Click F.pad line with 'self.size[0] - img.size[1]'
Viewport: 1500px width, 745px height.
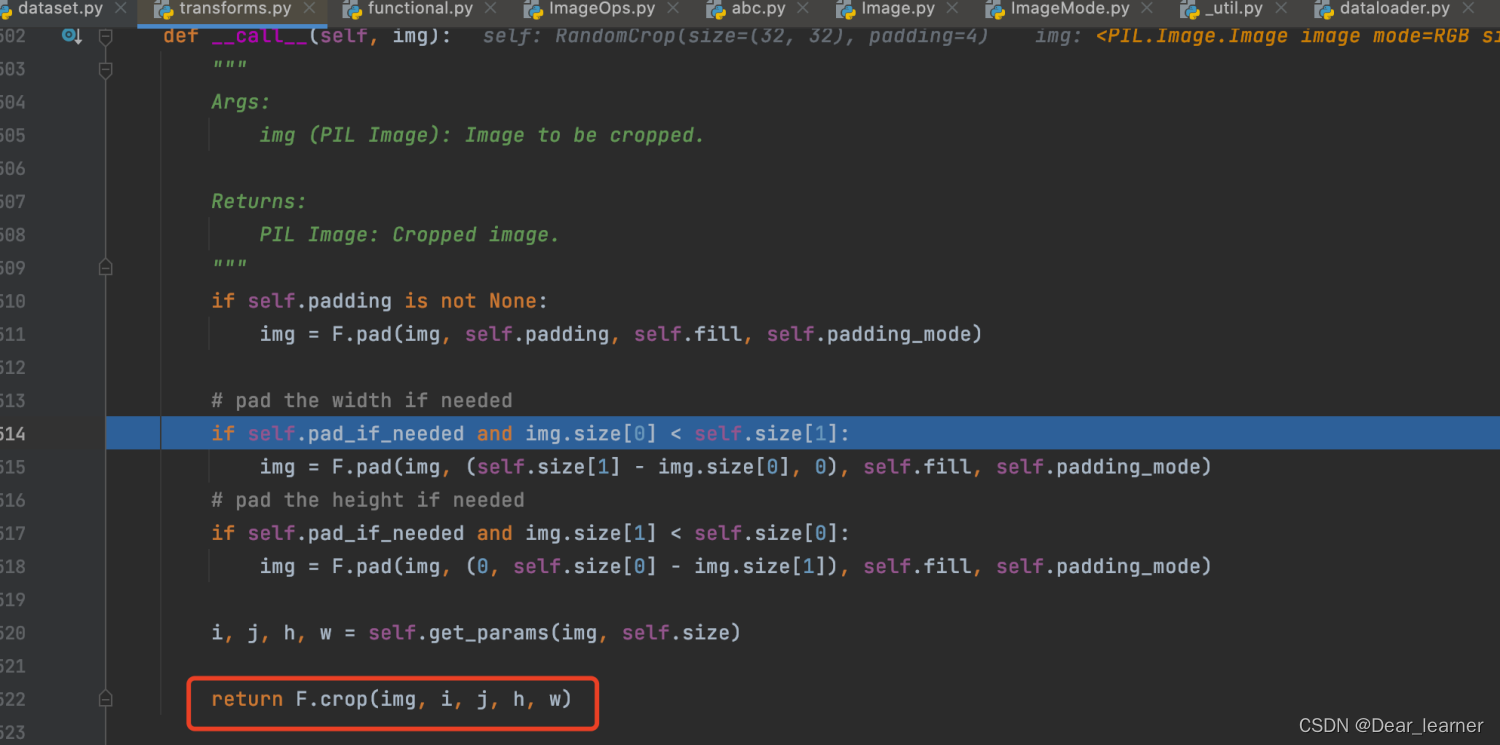[735, 566]
